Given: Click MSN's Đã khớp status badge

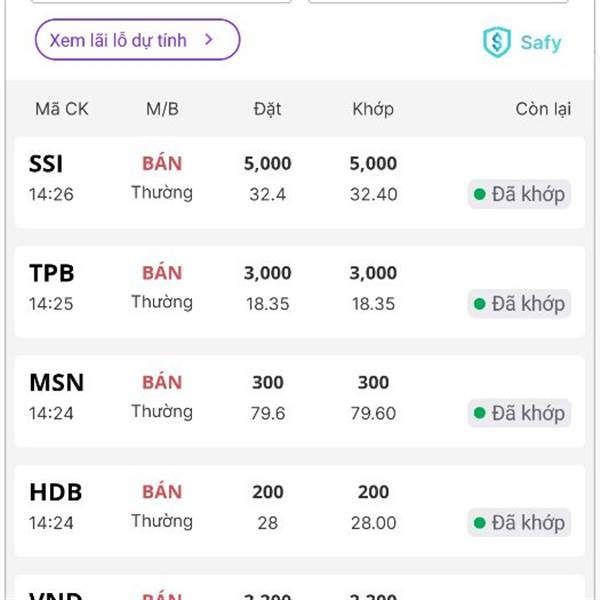Looking at the screenshot, I should pos(519,413).
